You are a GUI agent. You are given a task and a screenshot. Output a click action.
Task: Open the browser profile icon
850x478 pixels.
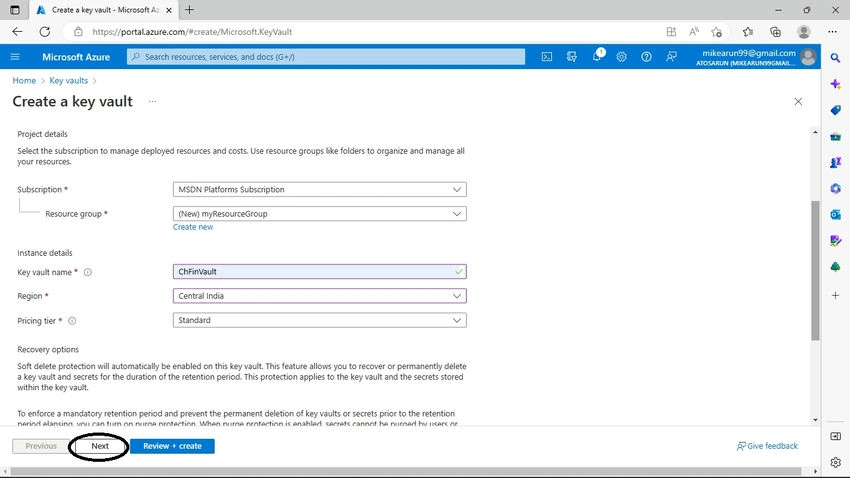click(804, 32)
